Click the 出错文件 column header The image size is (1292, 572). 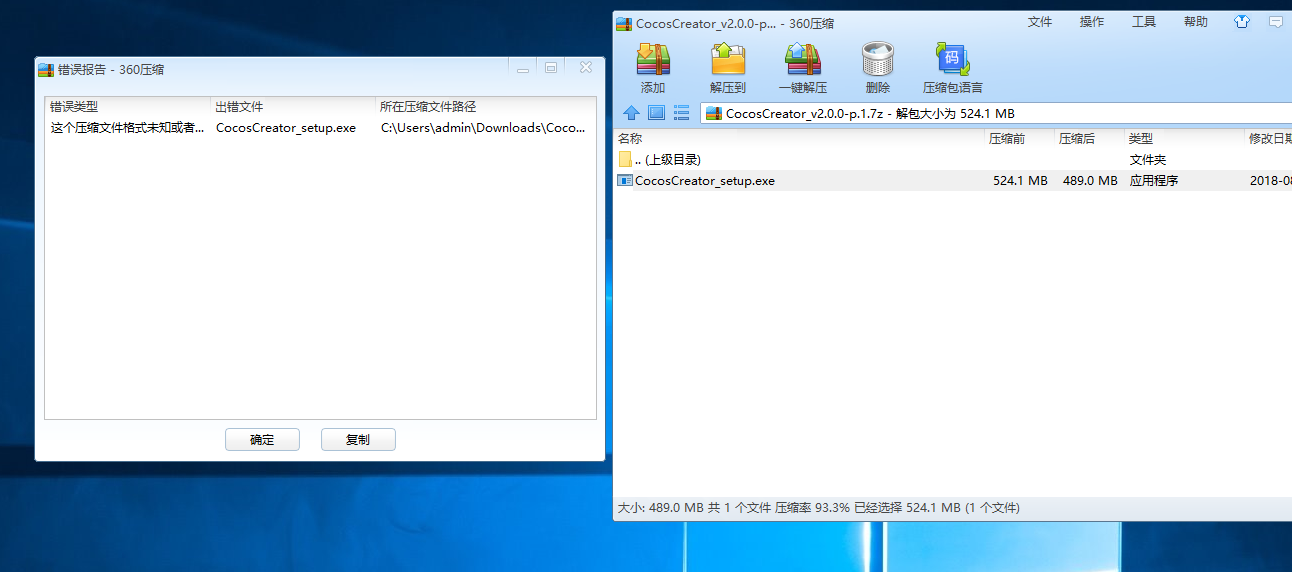point(293,106)
